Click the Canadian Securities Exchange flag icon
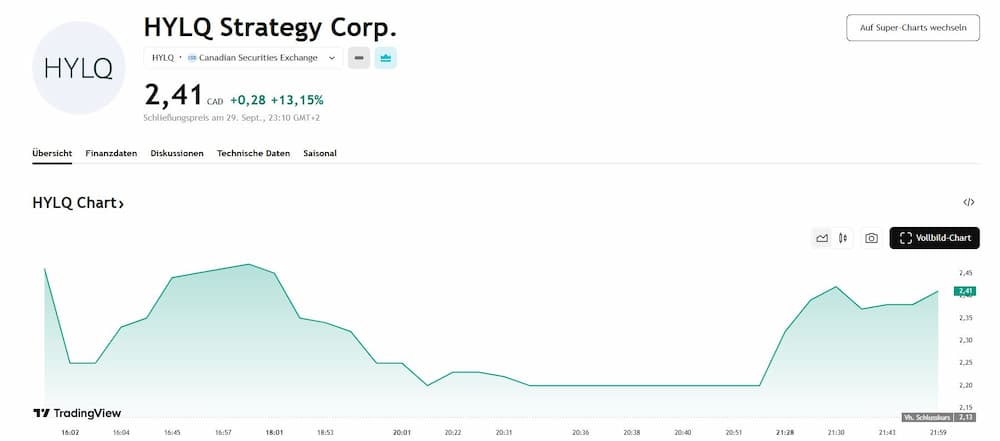 [x=192, y=58]
